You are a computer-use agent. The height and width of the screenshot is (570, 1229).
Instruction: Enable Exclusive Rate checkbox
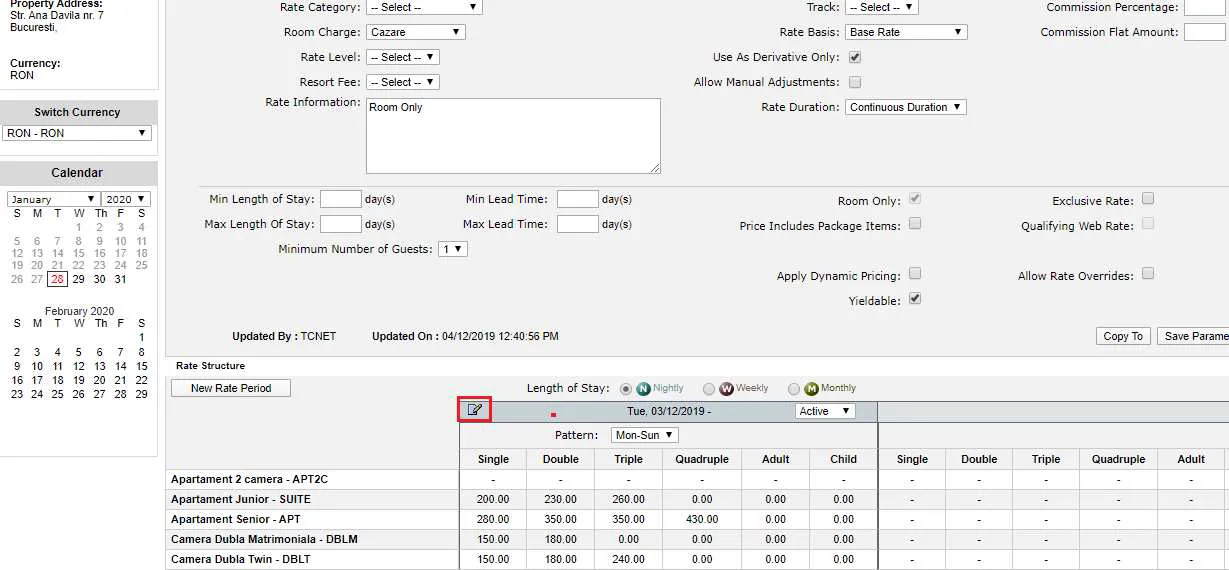pos(1148,199)
